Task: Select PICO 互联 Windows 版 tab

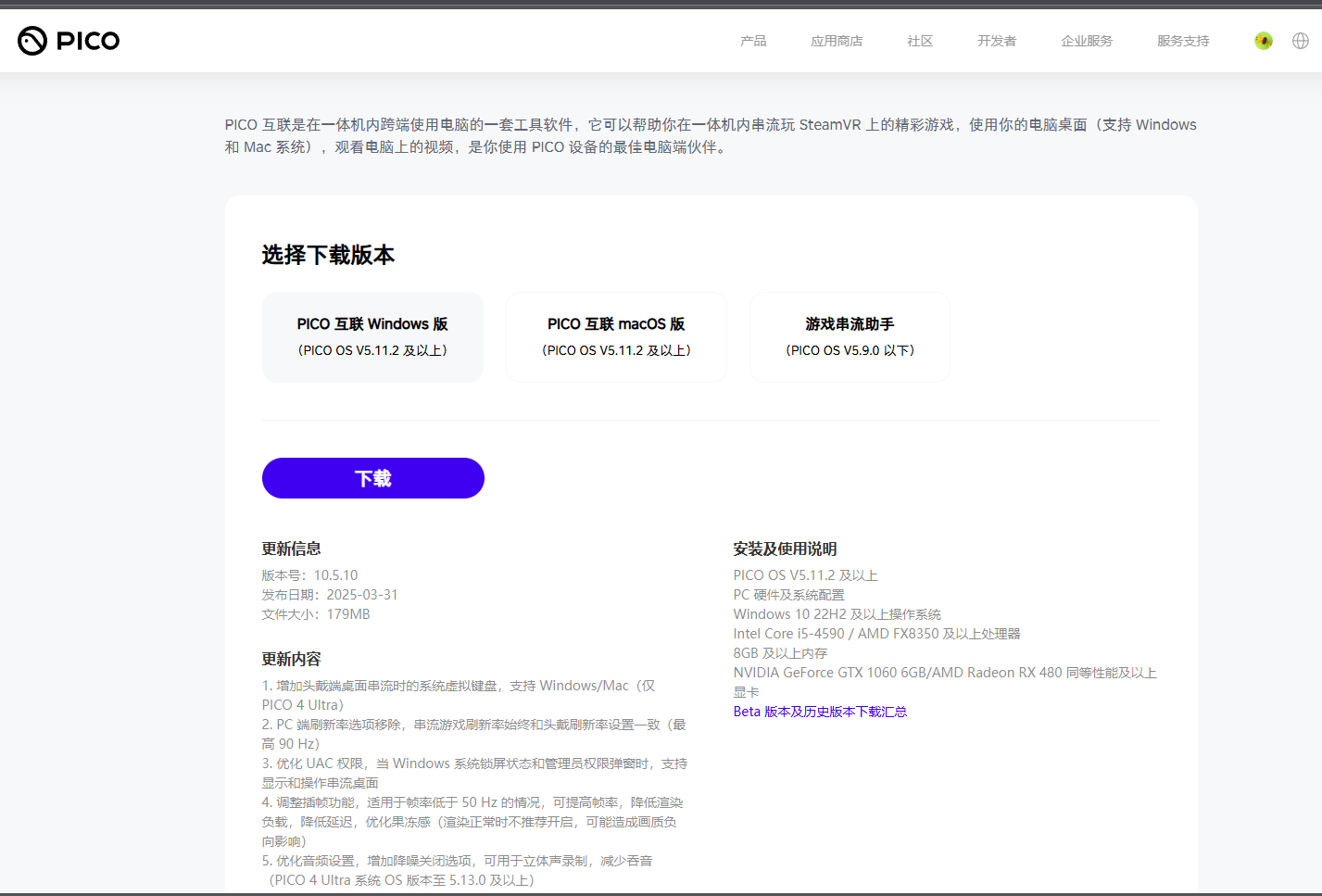Action: coord(372,337)
